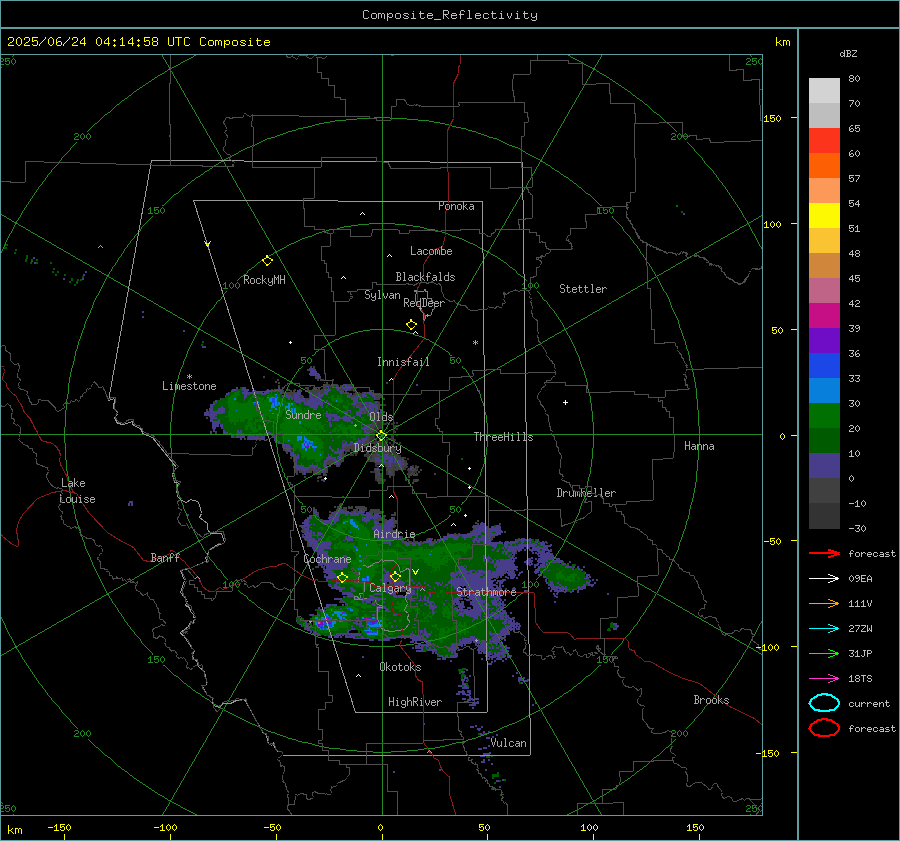Click the Lacombe map label
Viewport: 900px width, 841px height.
[431, 251]
